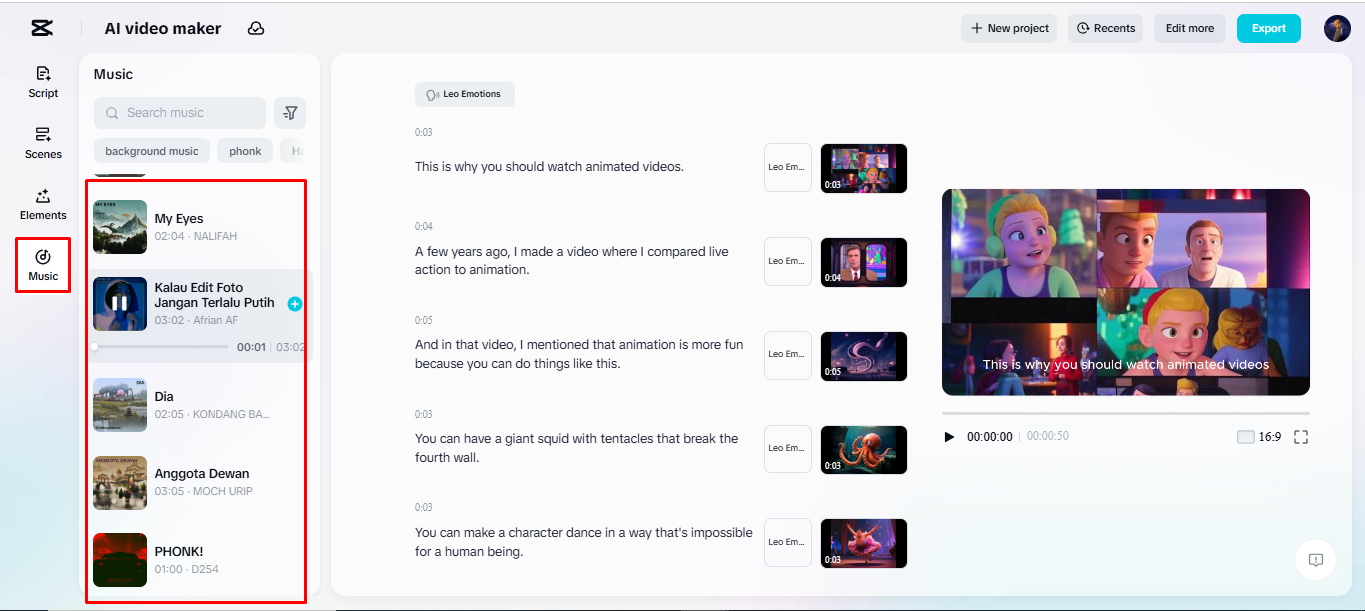Open octopus scene clip thumbnail
This screenshot has width=1365, height=611.
(864, 450)
